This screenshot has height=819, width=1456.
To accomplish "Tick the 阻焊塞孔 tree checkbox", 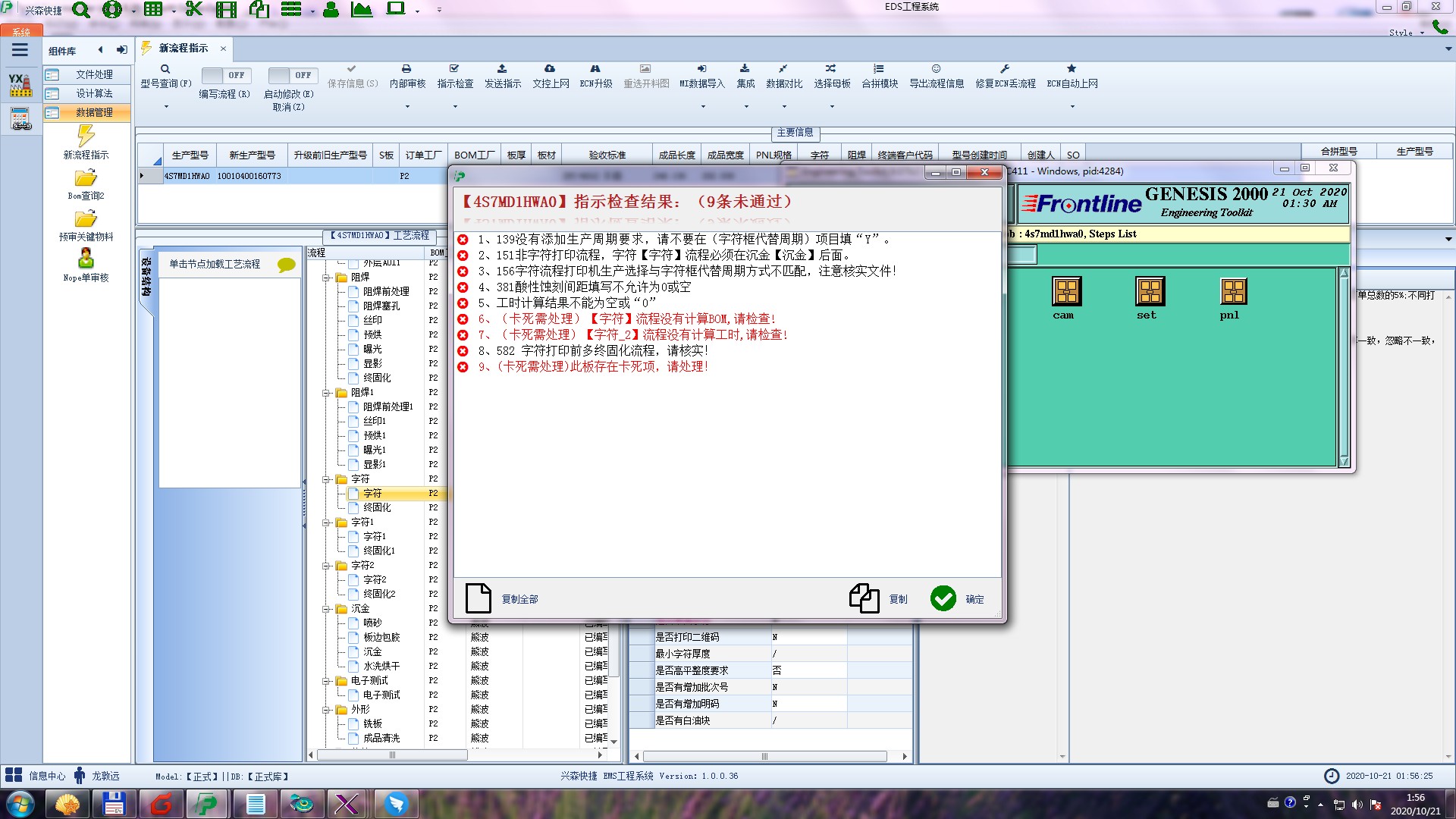I will tap(353, 306).
